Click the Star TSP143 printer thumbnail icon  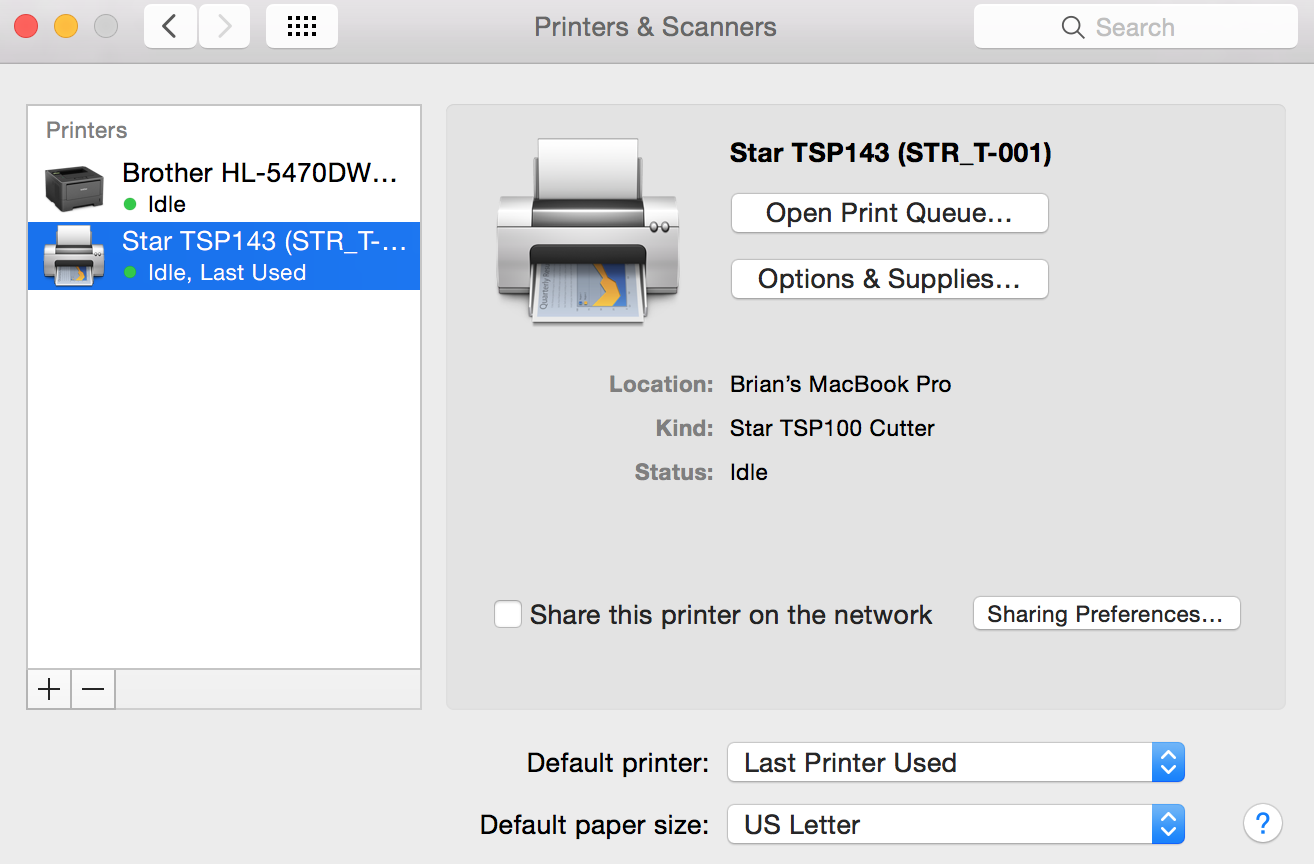tap(76, 255)
